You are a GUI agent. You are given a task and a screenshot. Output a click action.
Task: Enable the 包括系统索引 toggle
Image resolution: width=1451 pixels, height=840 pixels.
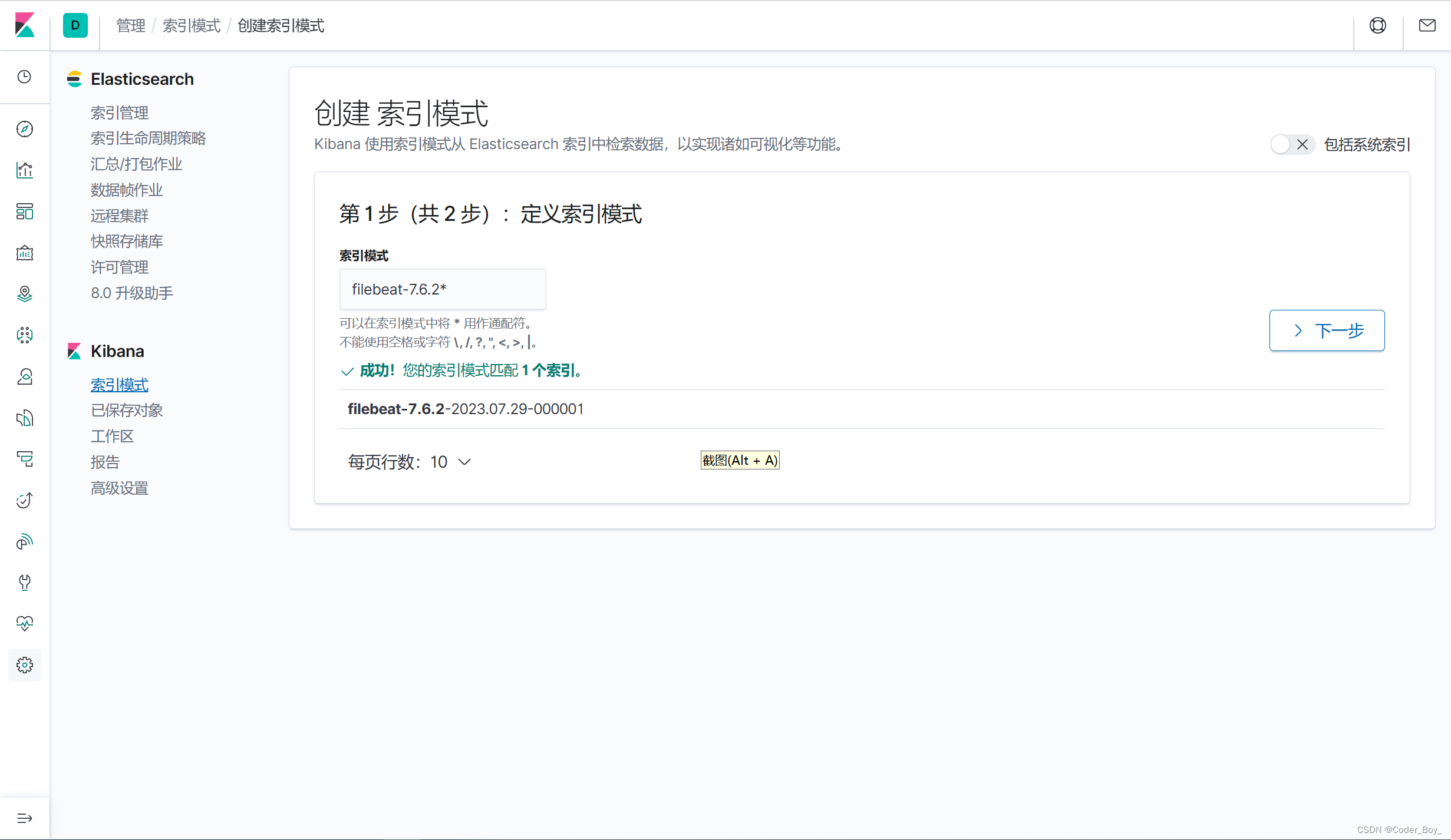tap(1292, 144)
